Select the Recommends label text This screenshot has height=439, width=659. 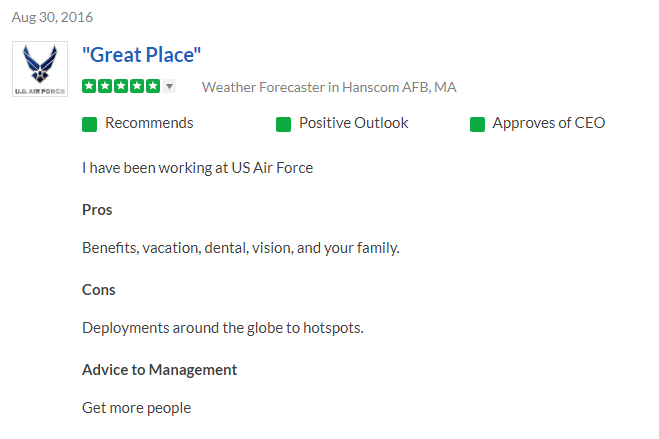(x=149, y=123)
